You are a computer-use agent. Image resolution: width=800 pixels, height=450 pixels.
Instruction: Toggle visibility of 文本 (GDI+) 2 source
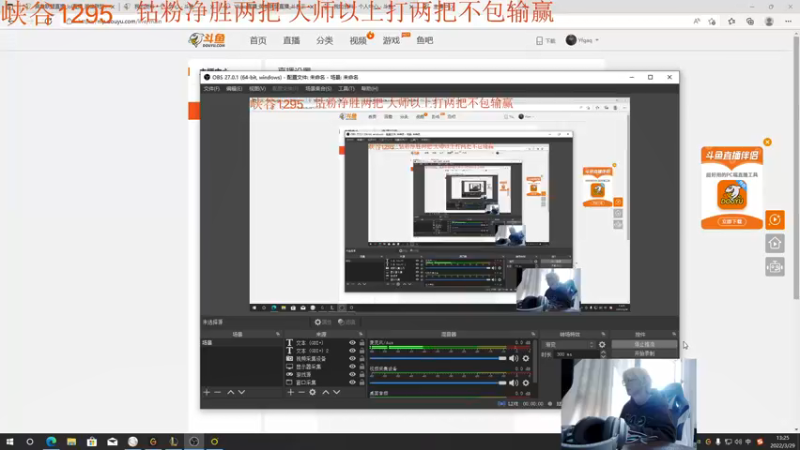(352, 351)
